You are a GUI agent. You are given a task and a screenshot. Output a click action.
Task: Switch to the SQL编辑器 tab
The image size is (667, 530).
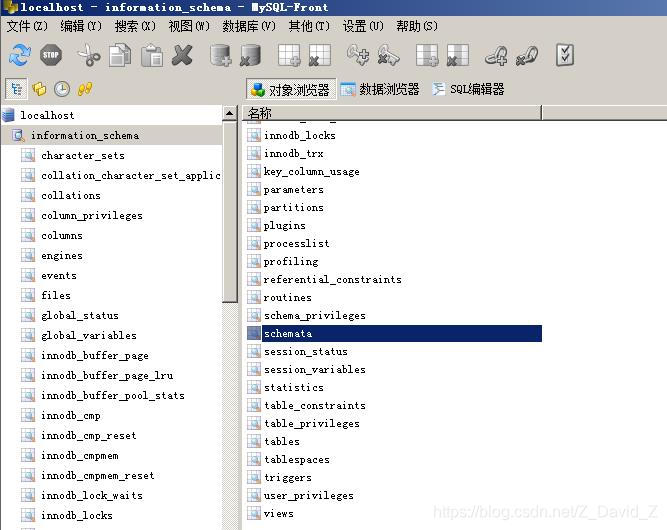468,89
